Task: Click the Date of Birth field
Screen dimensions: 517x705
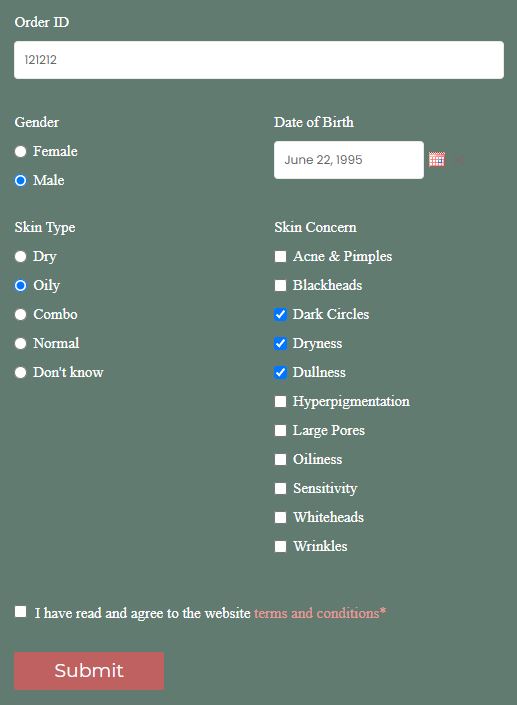Action: pos(349,160)
